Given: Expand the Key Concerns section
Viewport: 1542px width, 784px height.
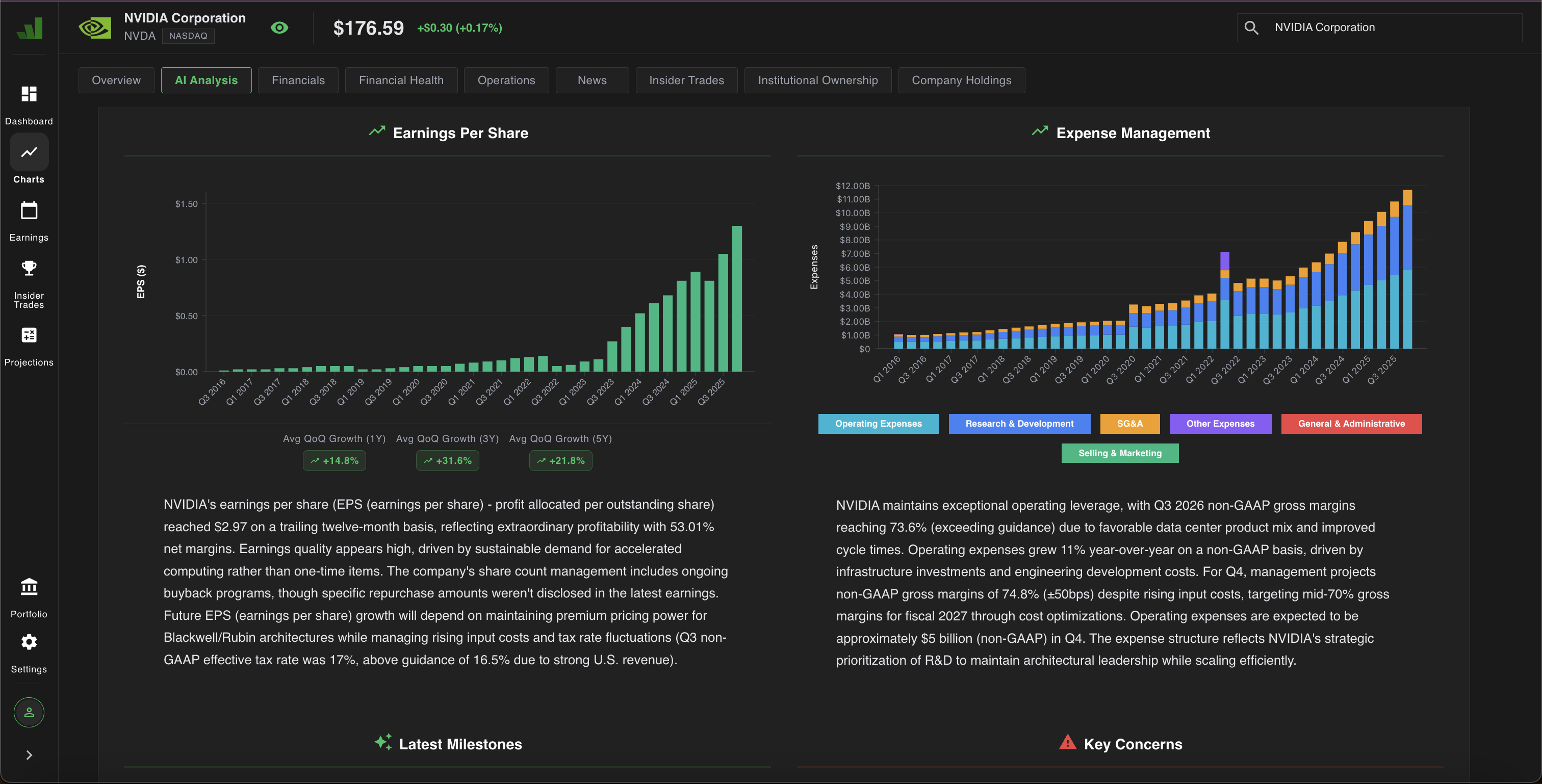Looking at the screenshot, I should [1121, 744].
